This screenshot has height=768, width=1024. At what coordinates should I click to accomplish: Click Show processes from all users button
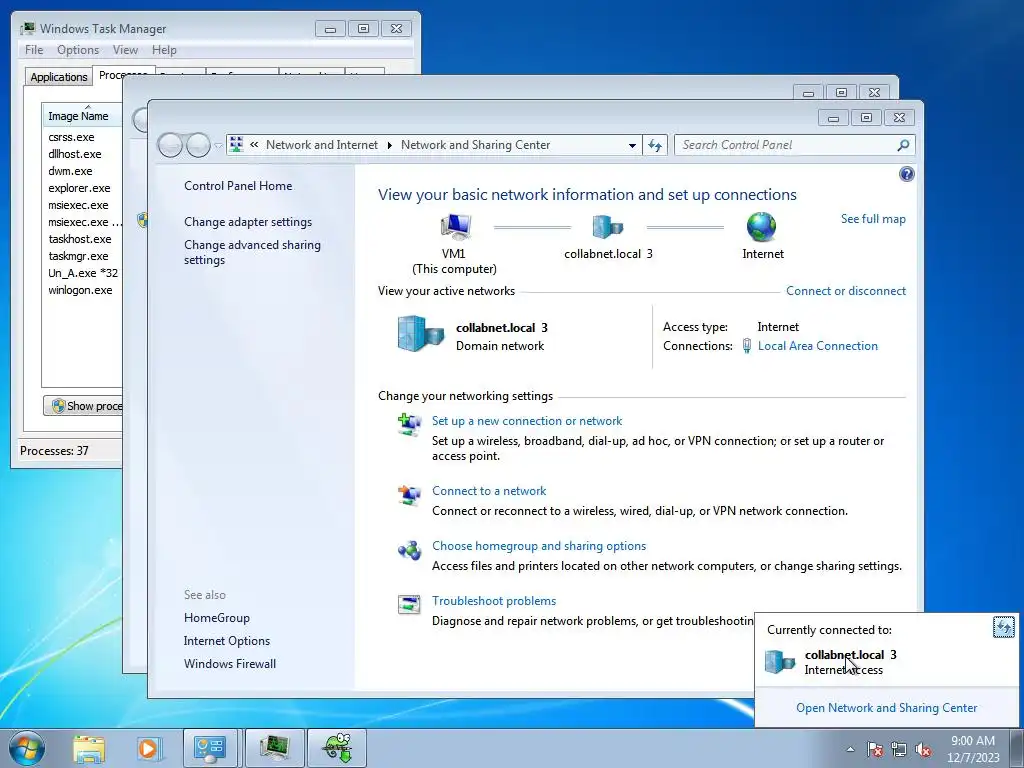[x=83, y=406]
